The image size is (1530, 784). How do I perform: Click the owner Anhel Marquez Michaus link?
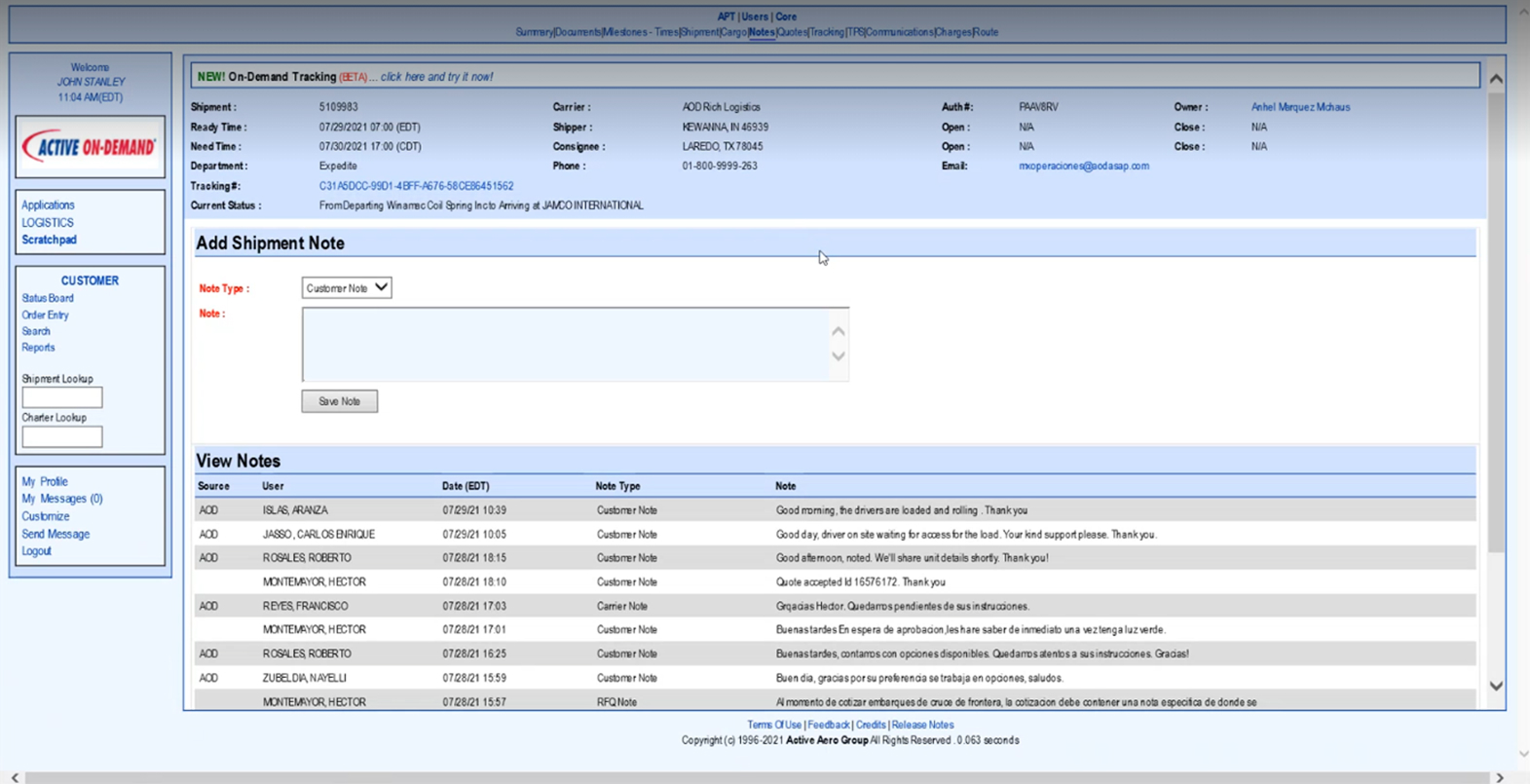point(1300,107)
